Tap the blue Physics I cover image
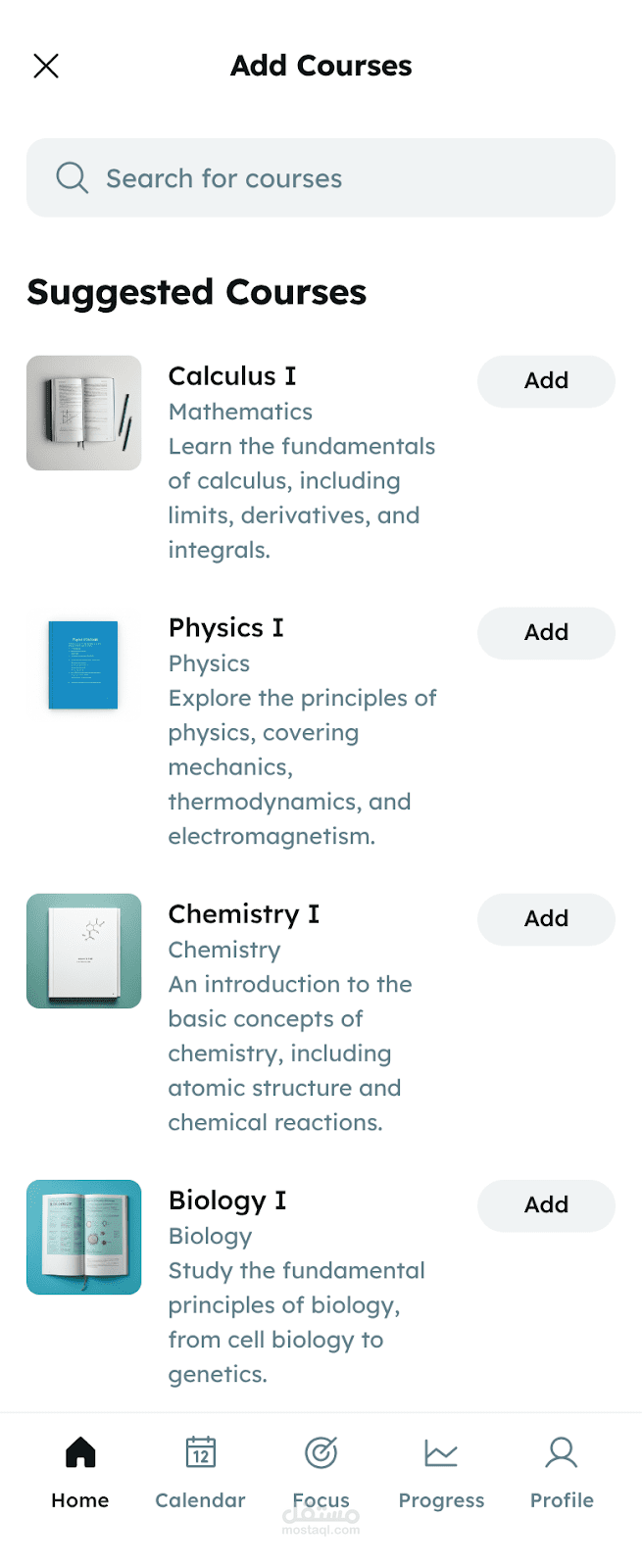 click(83, 664)
